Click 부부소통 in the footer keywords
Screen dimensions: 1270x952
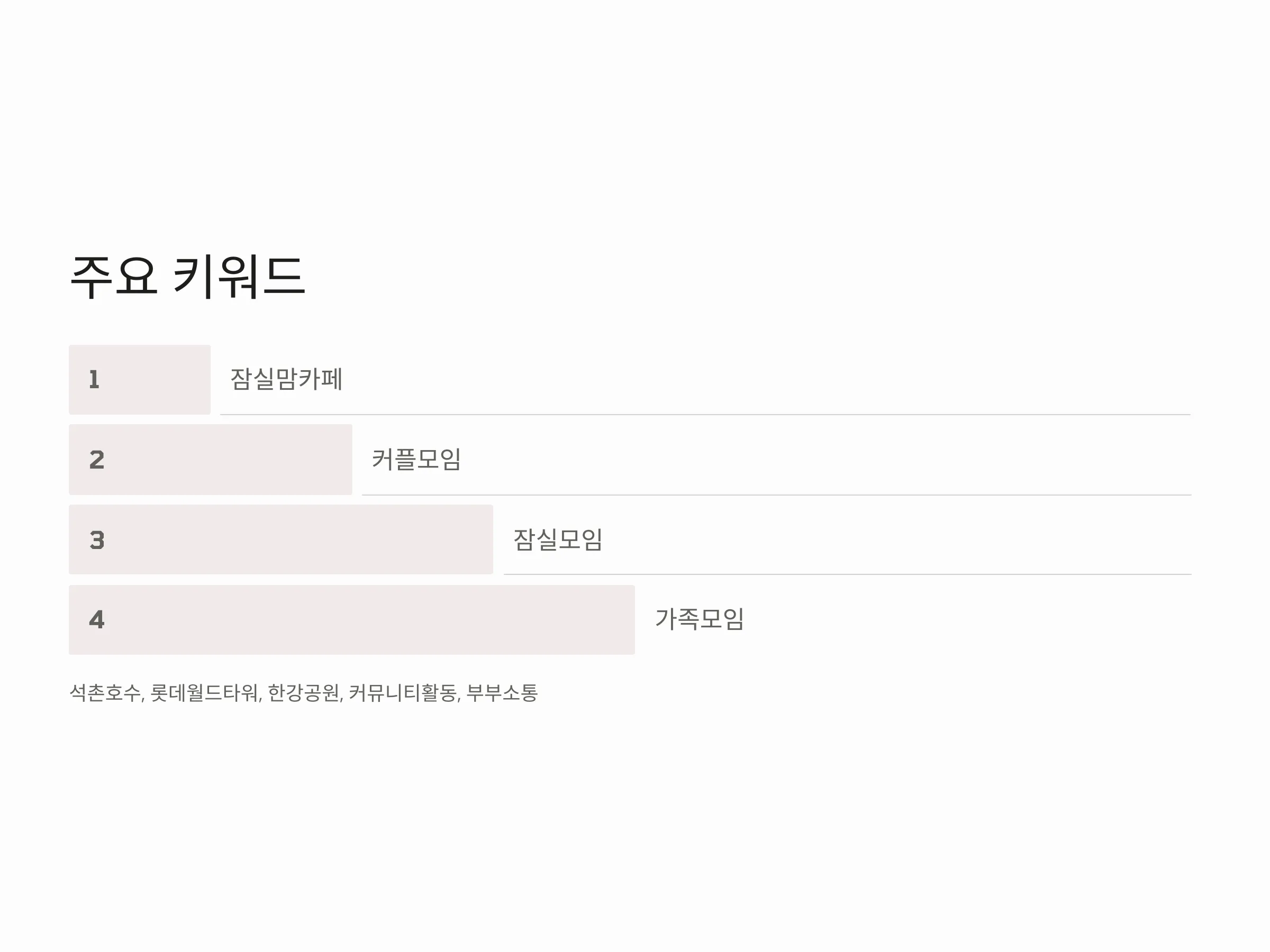tap(502, 693)
